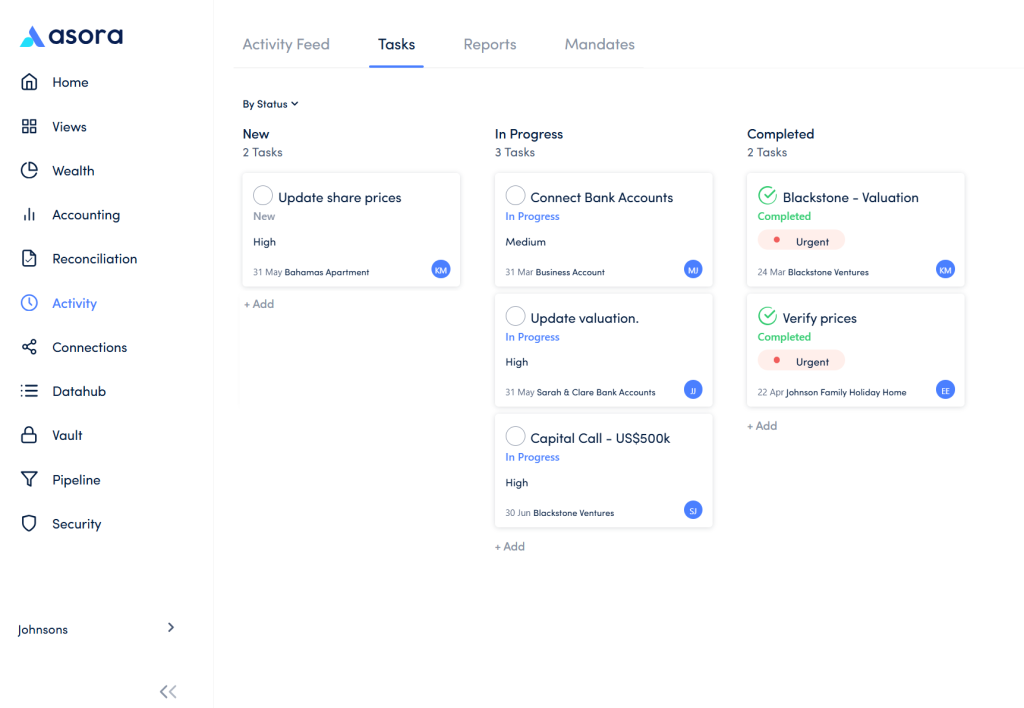1024x708 pixels.
Task: Mark Update share prices task complete
Action: point(263,196)
